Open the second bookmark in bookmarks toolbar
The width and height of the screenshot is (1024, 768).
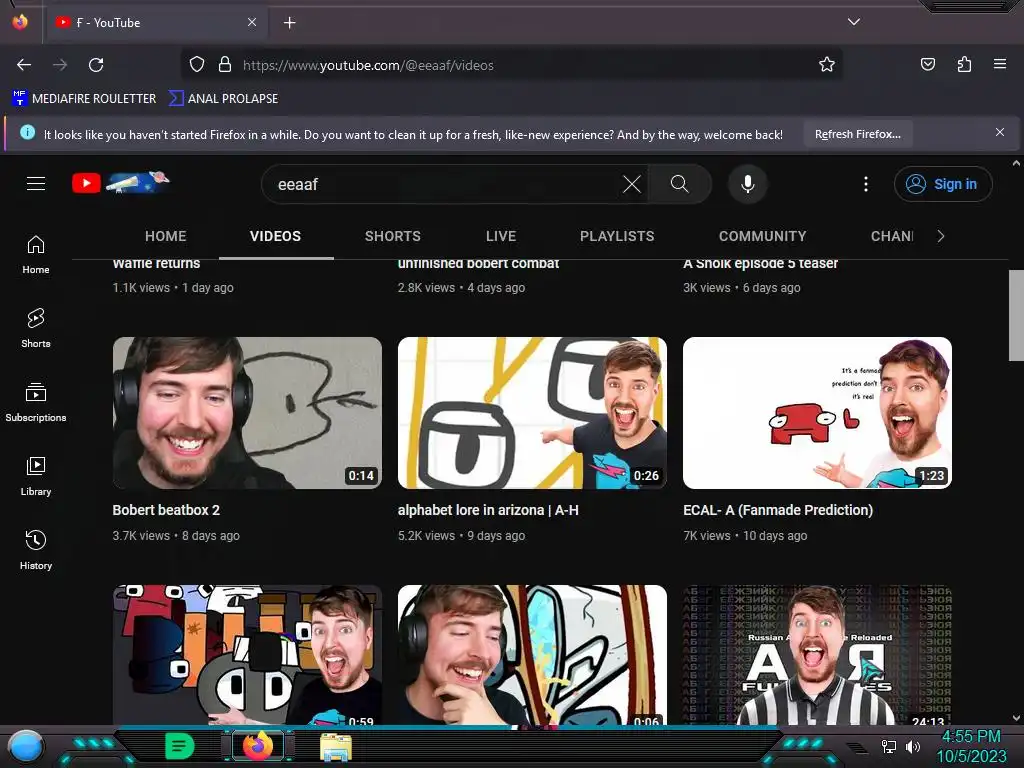[223, 99]
